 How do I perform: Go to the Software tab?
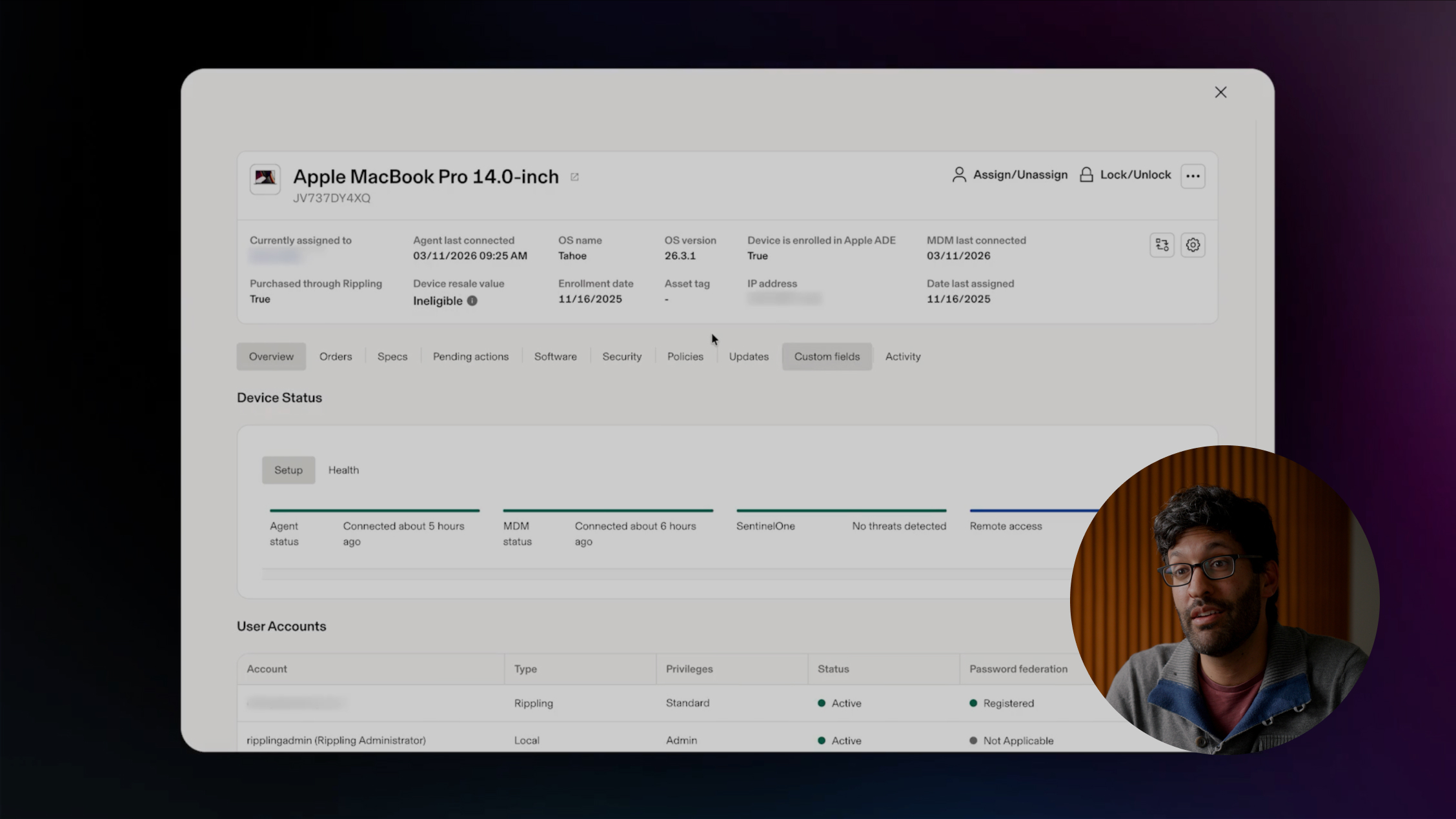pos(555,356)
